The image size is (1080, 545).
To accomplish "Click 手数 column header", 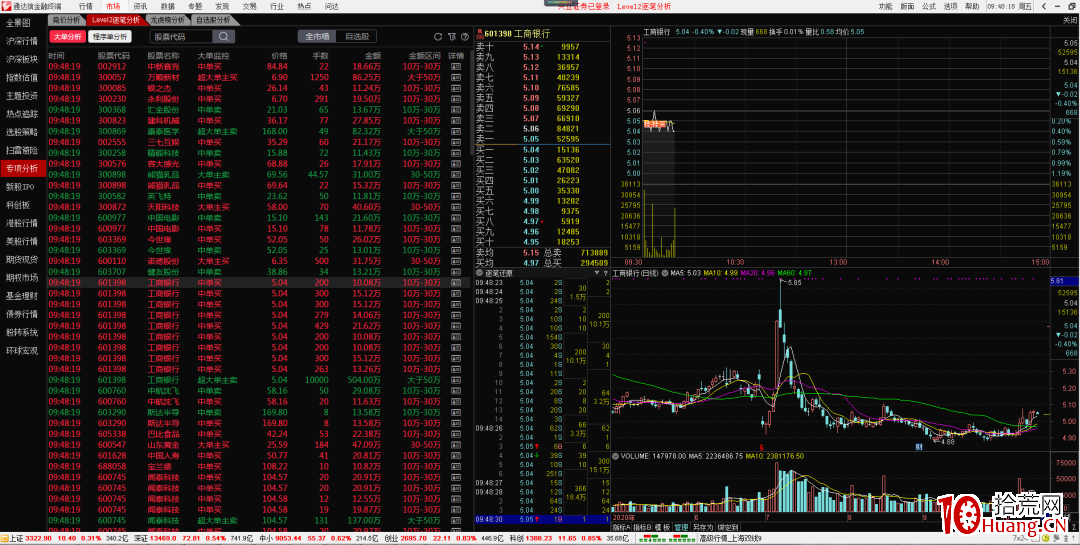I will point(320,56).
